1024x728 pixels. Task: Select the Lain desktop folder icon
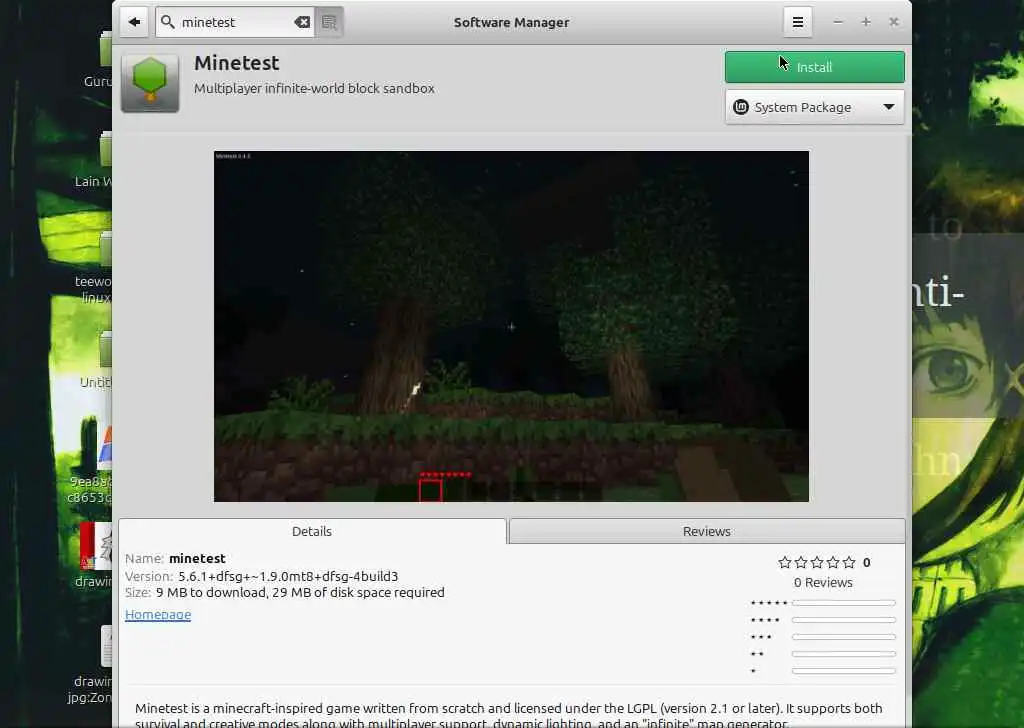coord(105,149)
